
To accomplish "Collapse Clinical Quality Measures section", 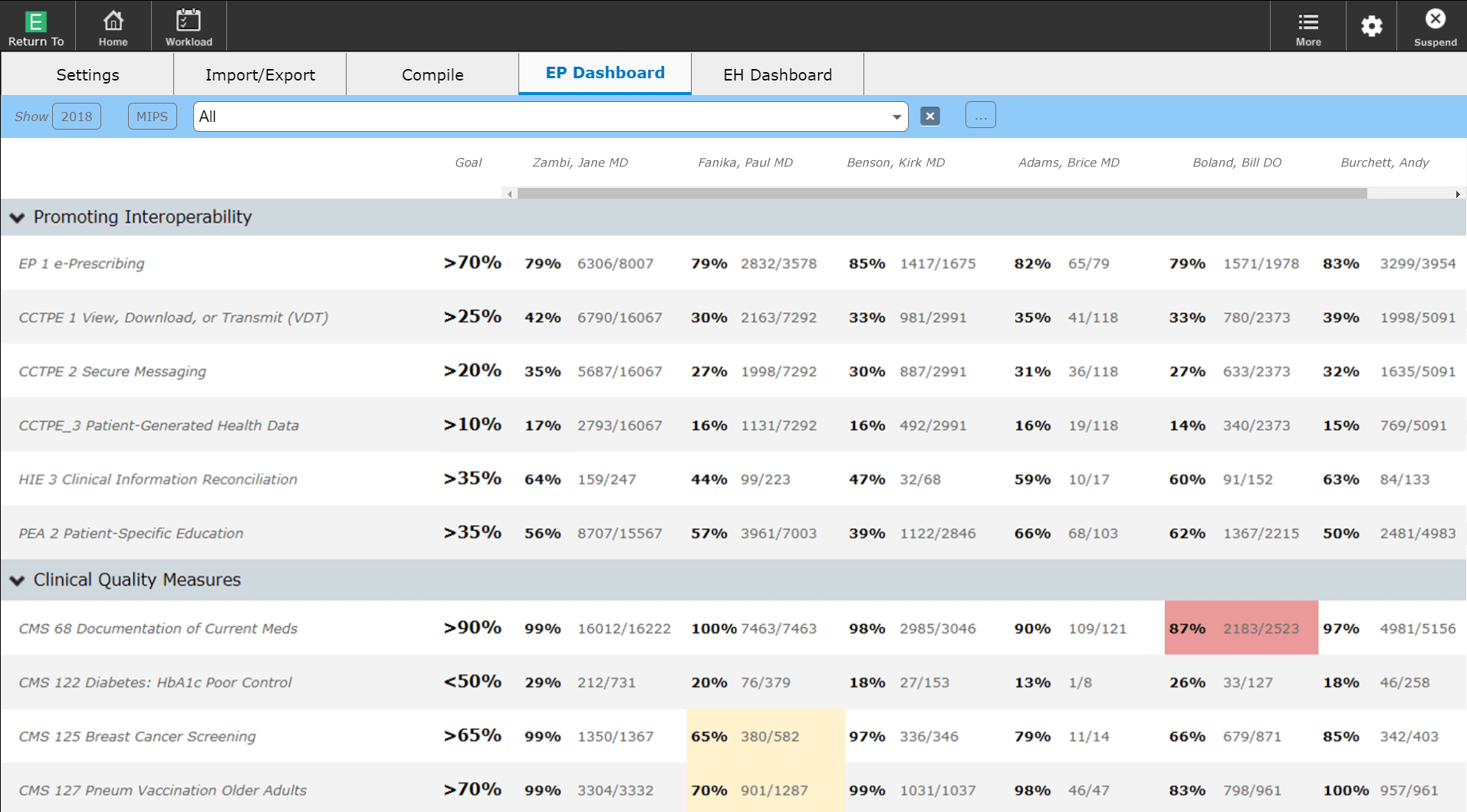I will (17, 580).
